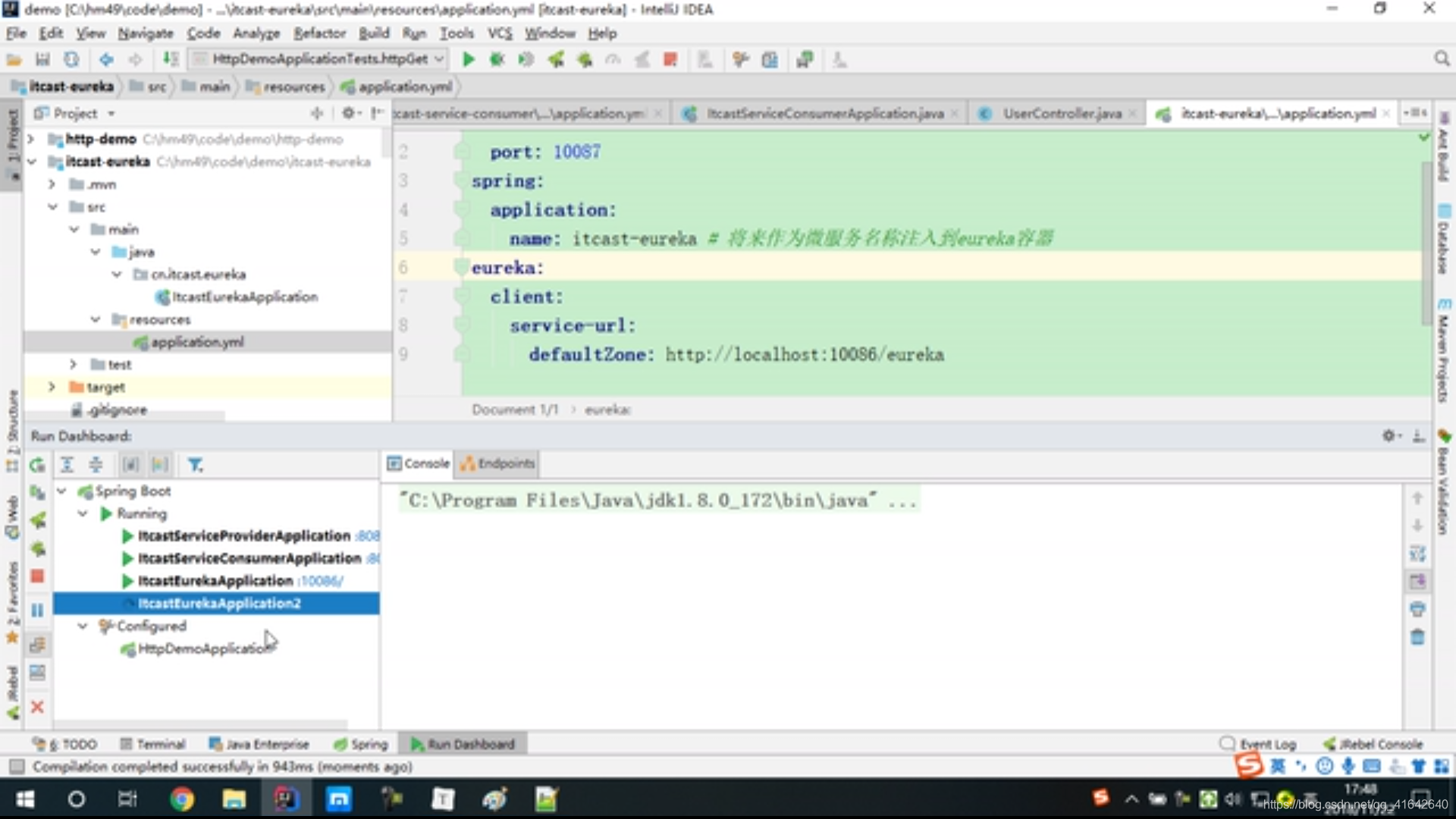Toggle Group by Type in Run Dashboard toolbar
This screenshot has height=819, width=1456.
[130, 465]
